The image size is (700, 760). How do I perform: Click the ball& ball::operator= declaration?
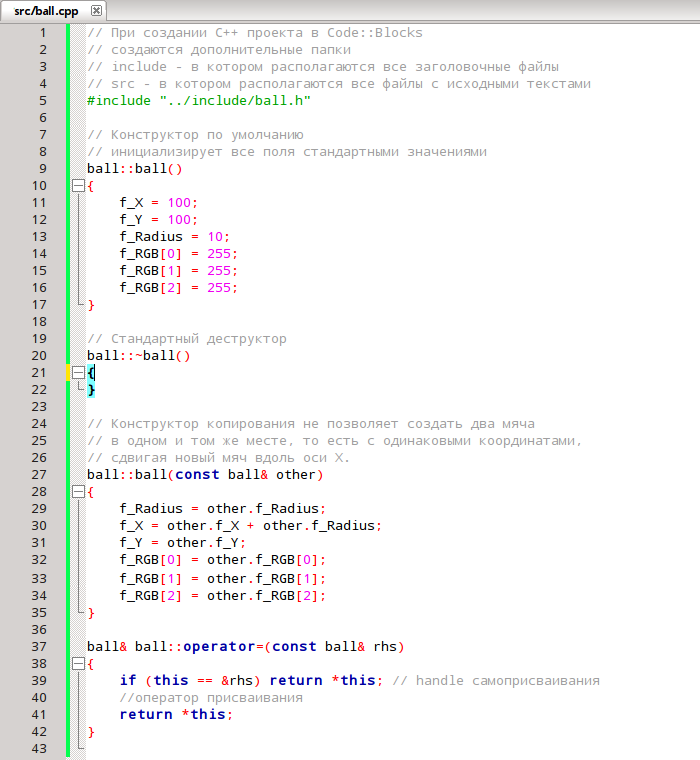(x=246, y=647)
